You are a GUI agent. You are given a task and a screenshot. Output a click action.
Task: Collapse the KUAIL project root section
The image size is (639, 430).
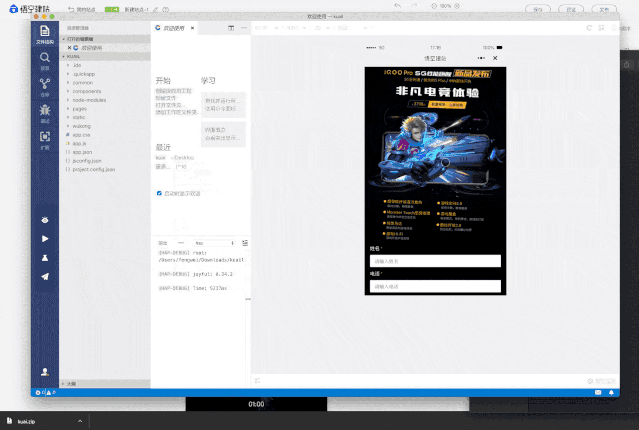105,56
